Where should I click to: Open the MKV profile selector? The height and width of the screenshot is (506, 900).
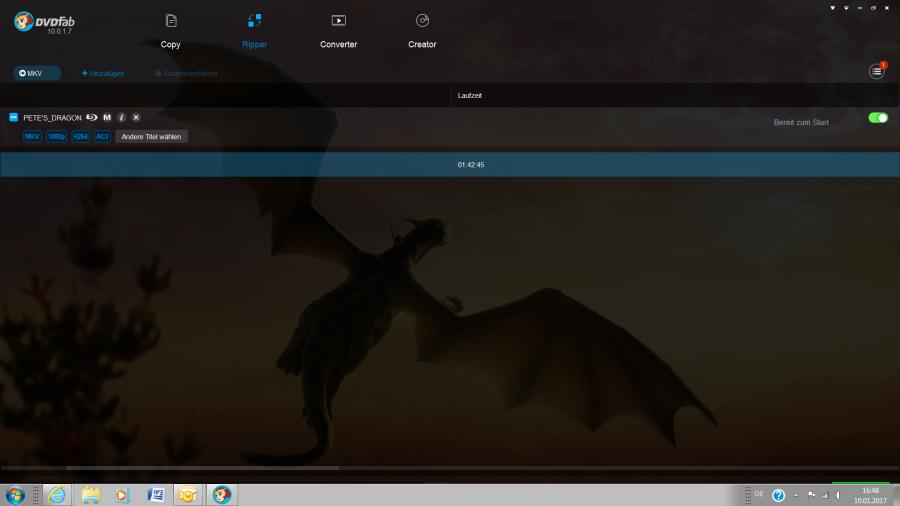coord(37,73)
